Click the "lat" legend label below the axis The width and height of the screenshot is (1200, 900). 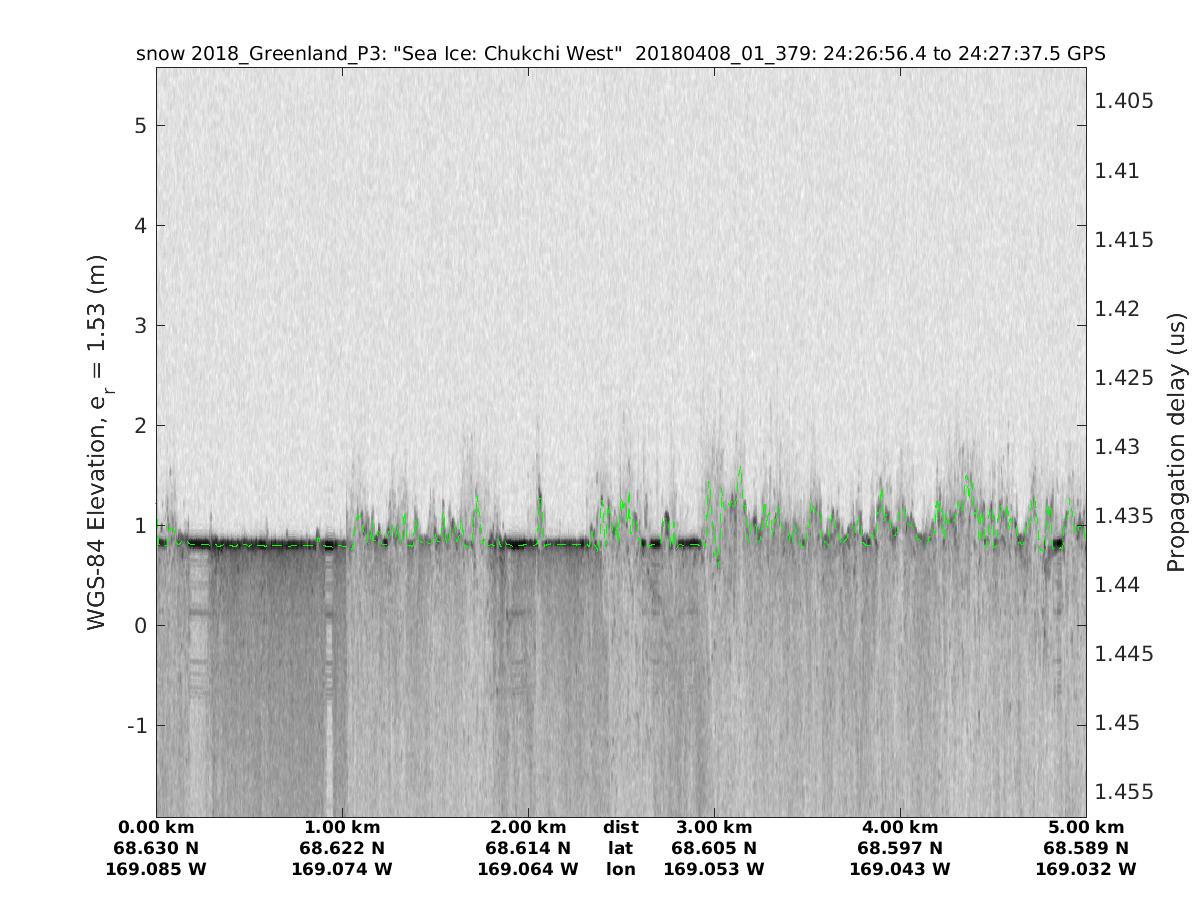tap(621, 849)
